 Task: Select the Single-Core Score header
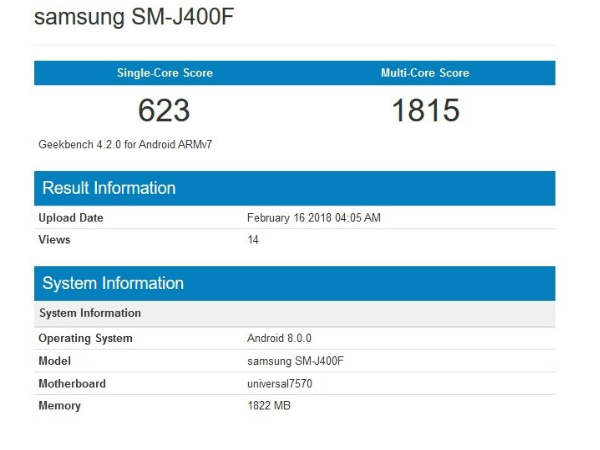point(165,73)
